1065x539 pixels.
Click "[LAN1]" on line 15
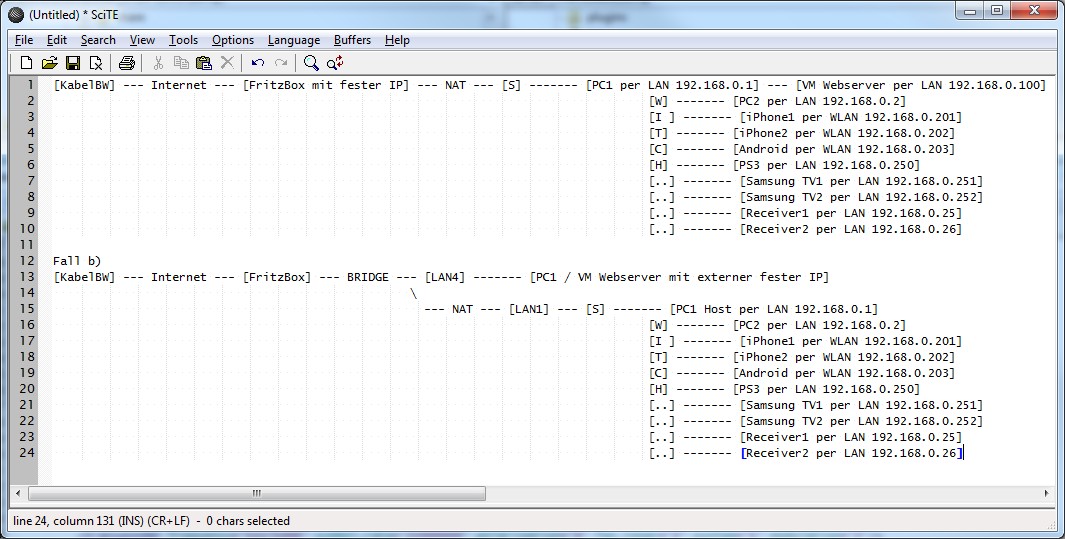(x=529, y=309)
